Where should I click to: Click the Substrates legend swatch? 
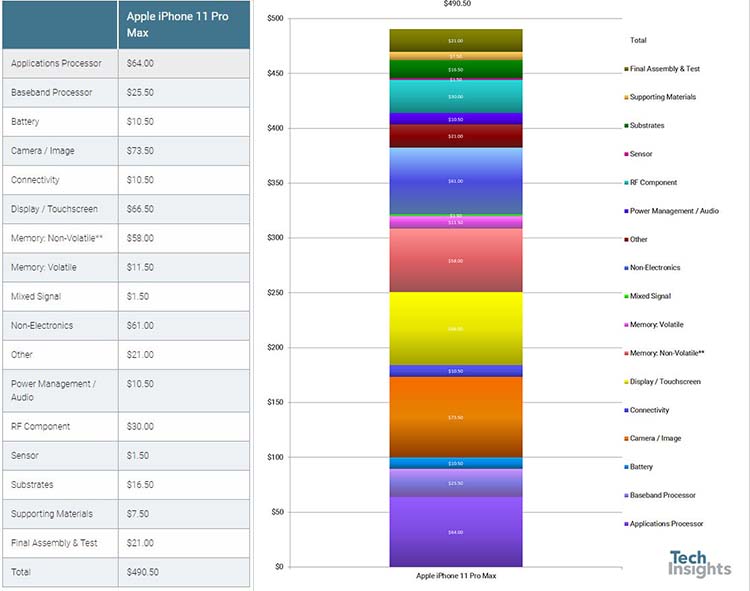[626, 126]
